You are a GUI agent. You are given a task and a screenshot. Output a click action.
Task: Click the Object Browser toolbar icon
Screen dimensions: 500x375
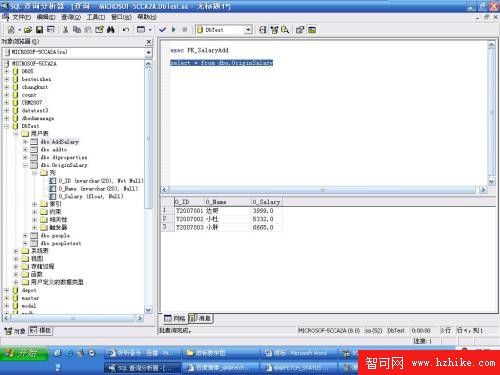point(274,30)
